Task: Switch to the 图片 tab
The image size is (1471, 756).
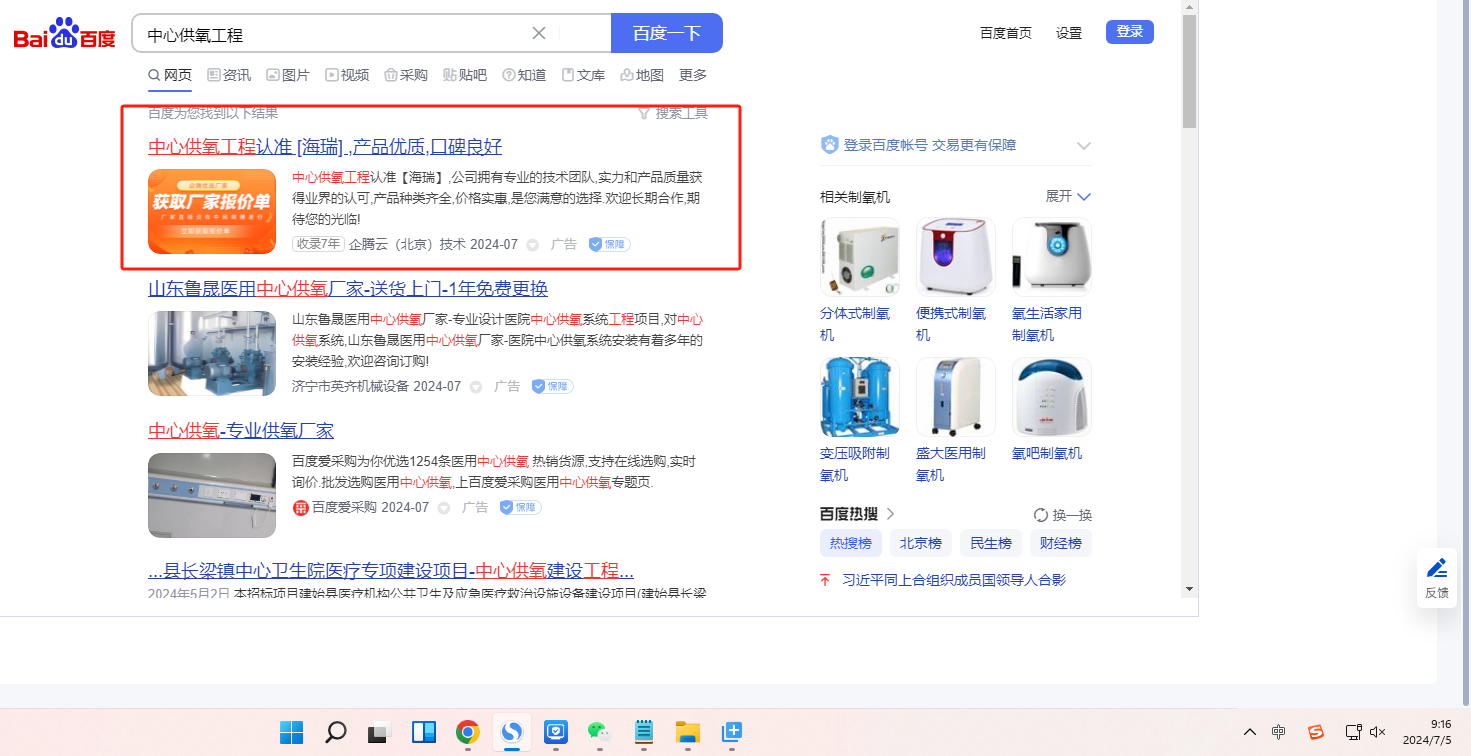Action: [288, 75]
